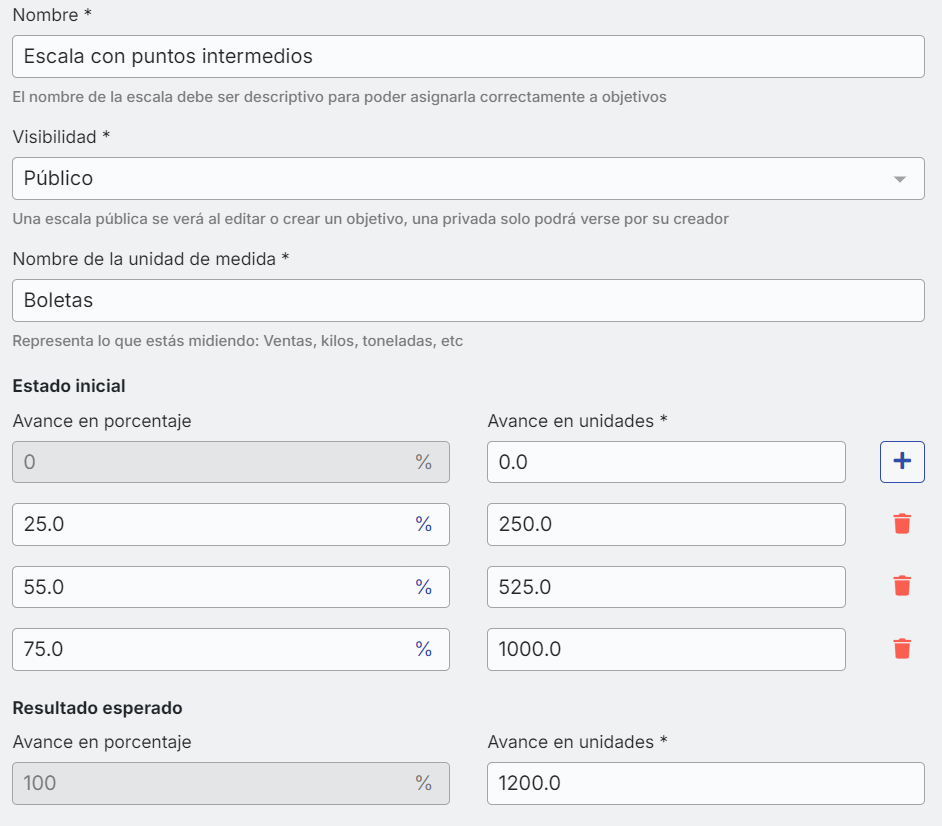Delete the 25.0 percent row with trash icon

pos(902,524)
